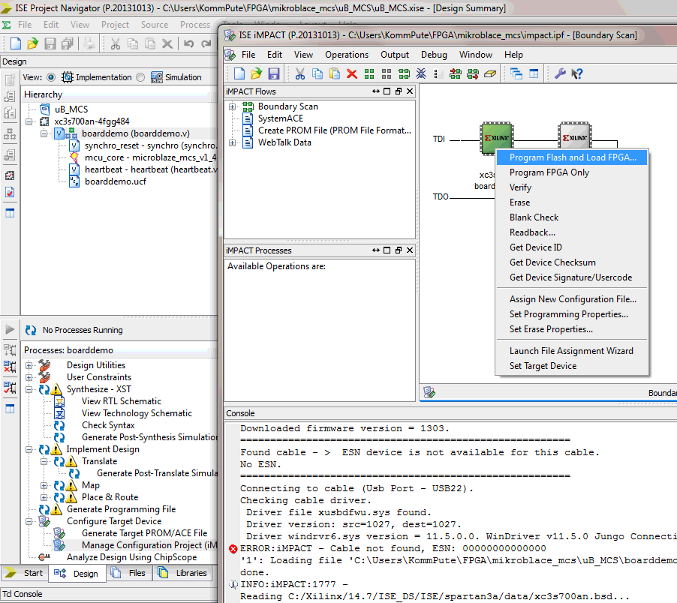Open Debug menu in iMPACT
Screen dimensions: 677x603
(434, 55)
